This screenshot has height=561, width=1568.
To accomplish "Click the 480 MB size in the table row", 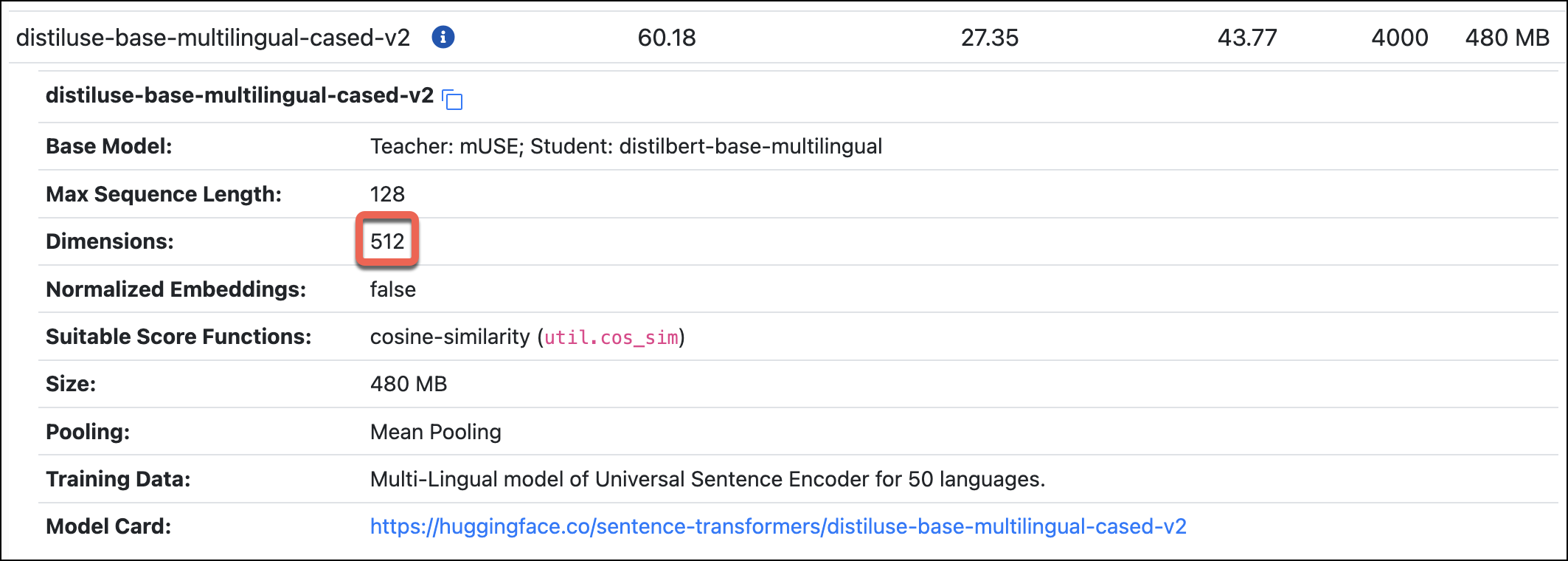I will tap(1507, 38).
